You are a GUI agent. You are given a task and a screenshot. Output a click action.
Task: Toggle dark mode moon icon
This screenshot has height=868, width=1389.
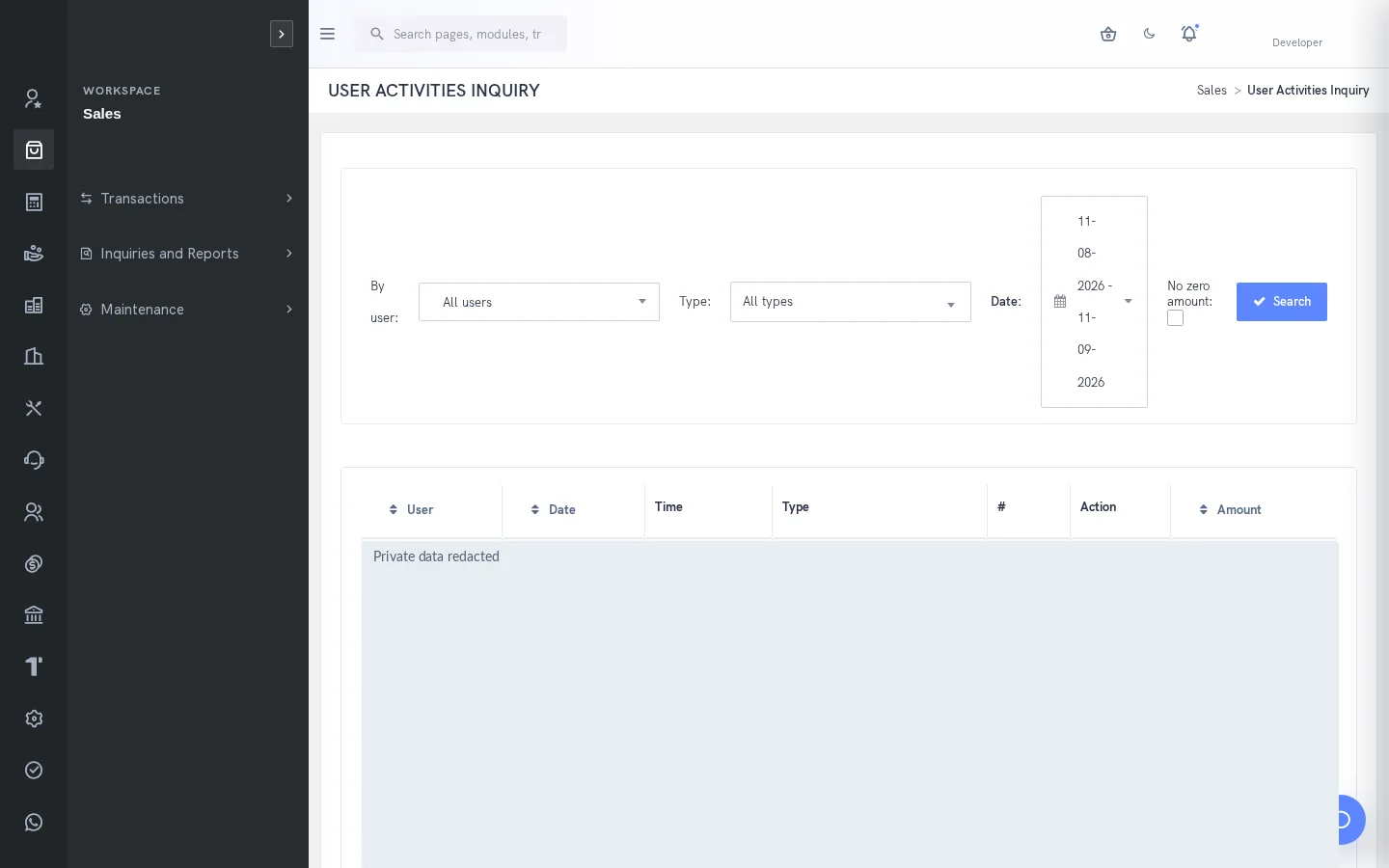tap(1149, 34)
